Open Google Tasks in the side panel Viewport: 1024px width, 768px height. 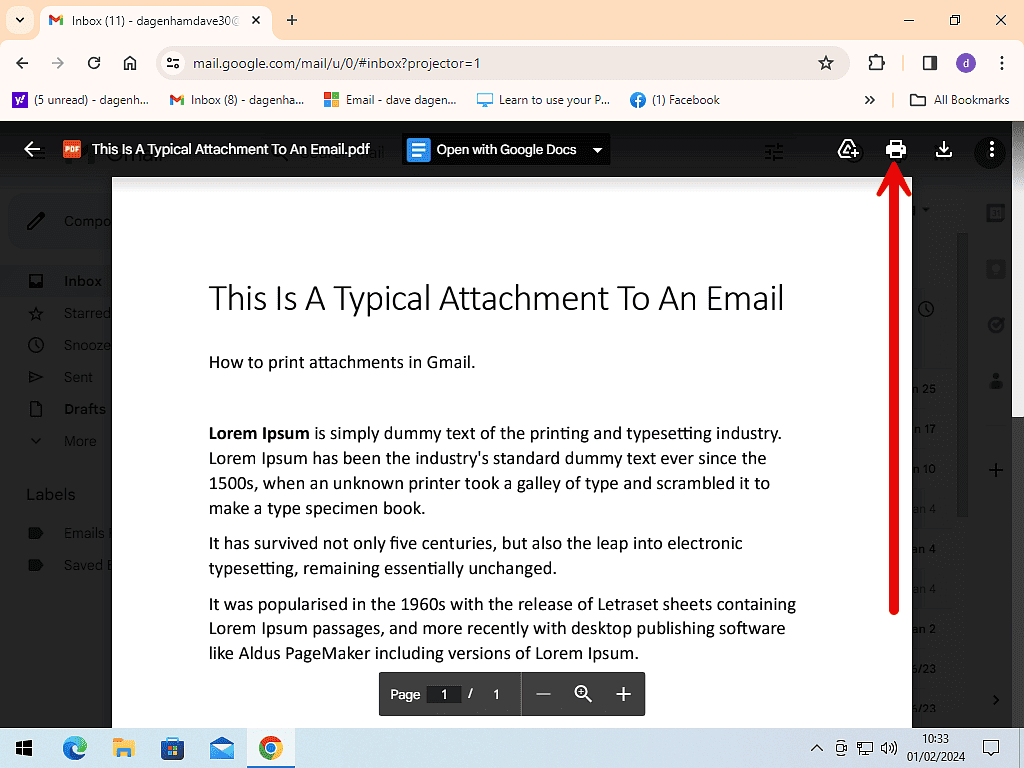[x=995, y=324]
